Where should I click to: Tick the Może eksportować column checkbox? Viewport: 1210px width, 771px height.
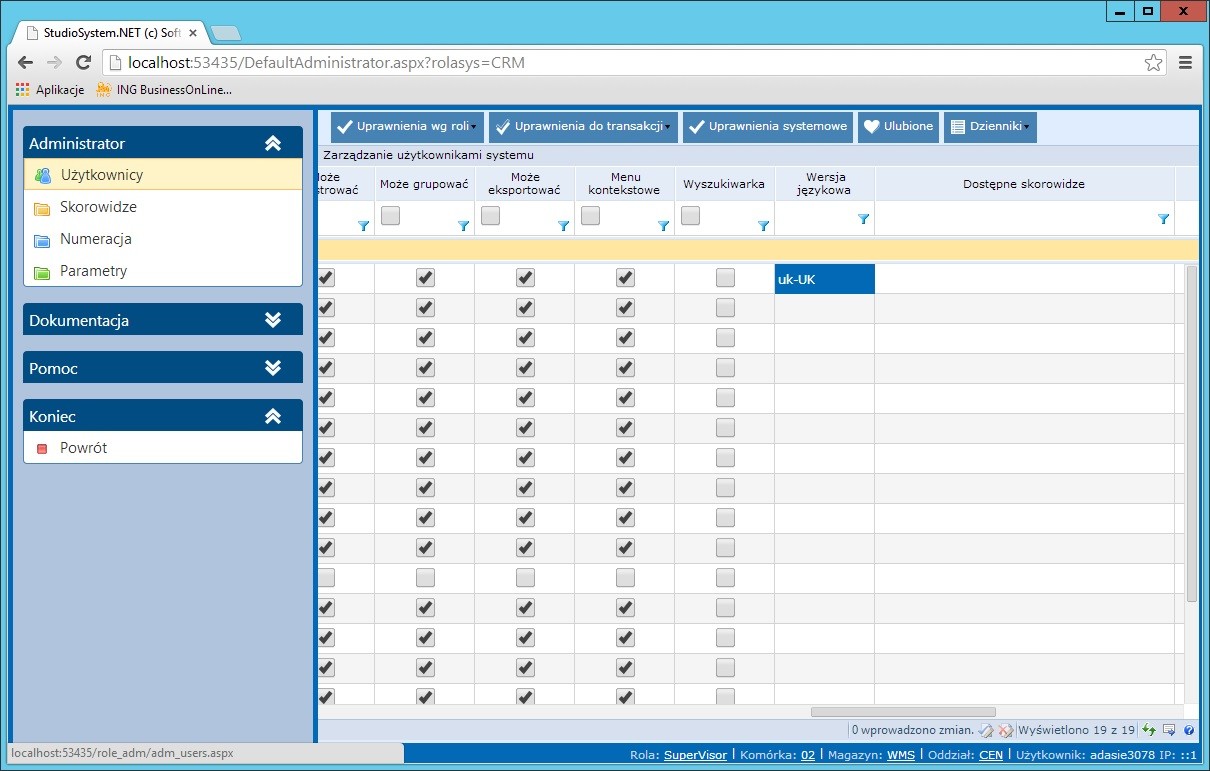click(489, 215)
